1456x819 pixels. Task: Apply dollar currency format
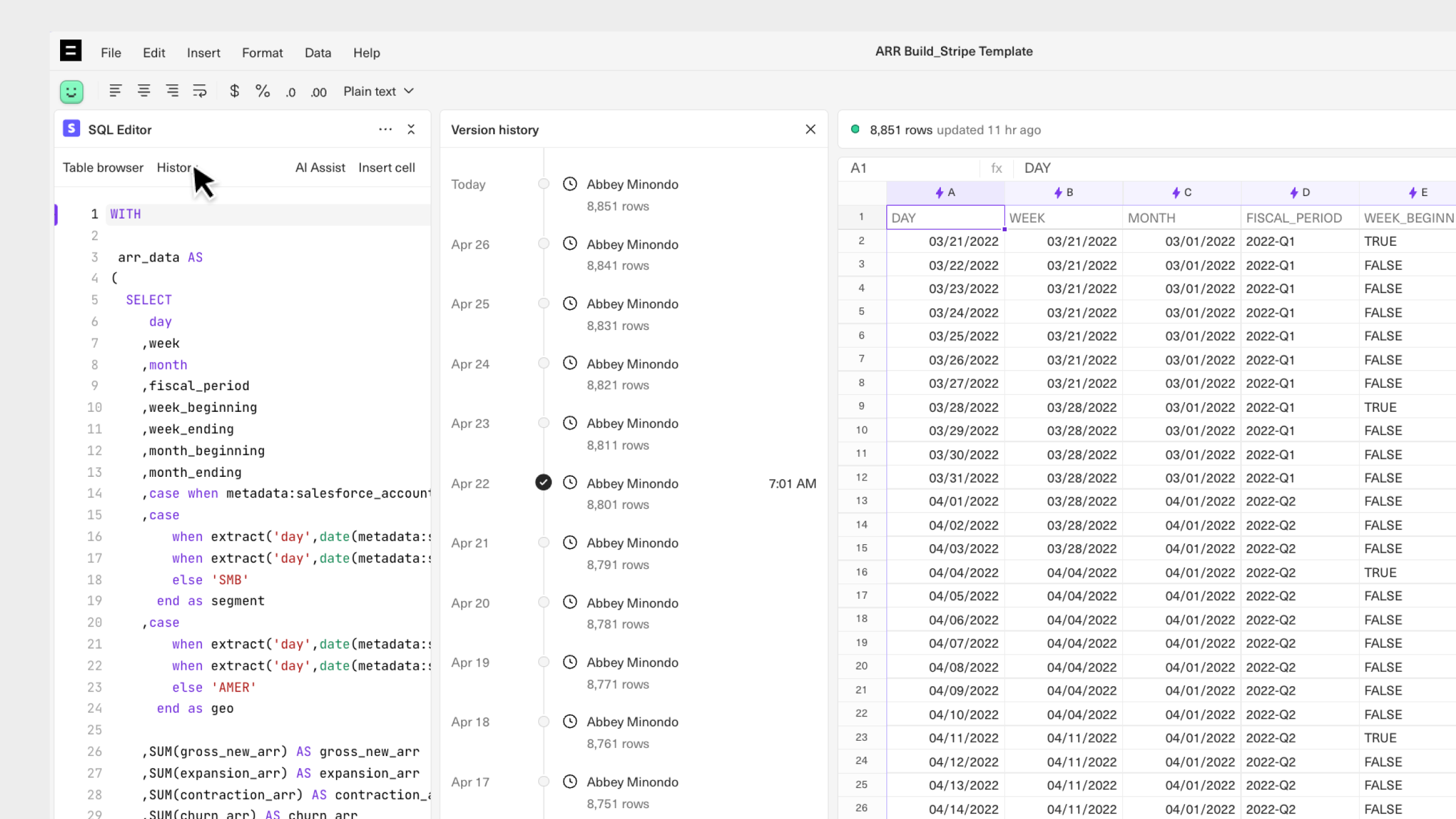(x=234, y=91)
